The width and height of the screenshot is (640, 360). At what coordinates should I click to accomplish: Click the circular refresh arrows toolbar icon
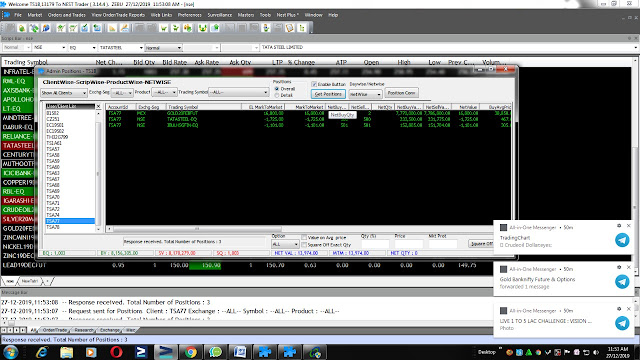point(34,28)
